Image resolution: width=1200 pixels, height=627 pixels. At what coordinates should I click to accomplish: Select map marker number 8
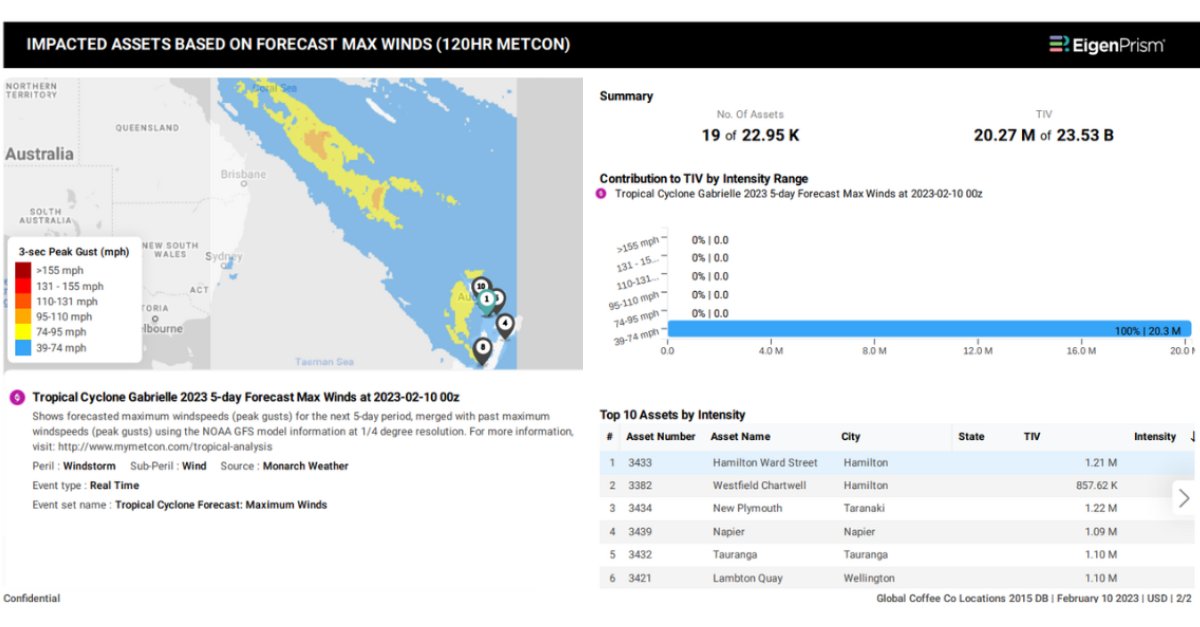coord(483,350)
